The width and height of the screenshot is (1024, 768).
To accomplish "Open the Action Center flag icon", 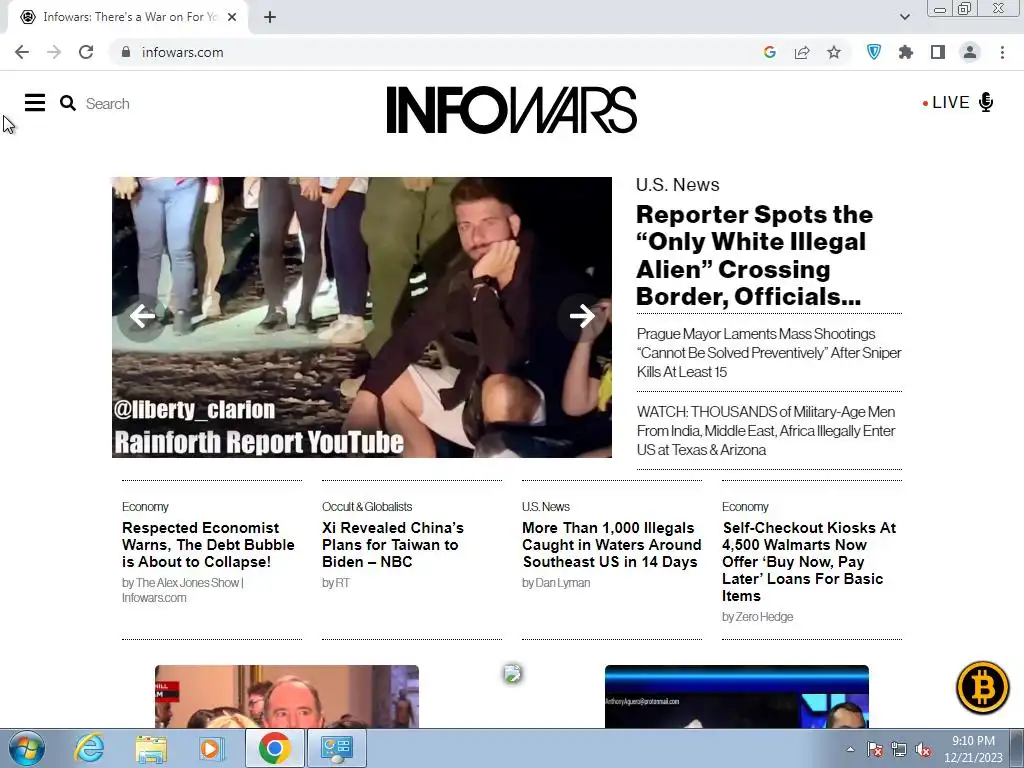I will [x=875, y=750].
